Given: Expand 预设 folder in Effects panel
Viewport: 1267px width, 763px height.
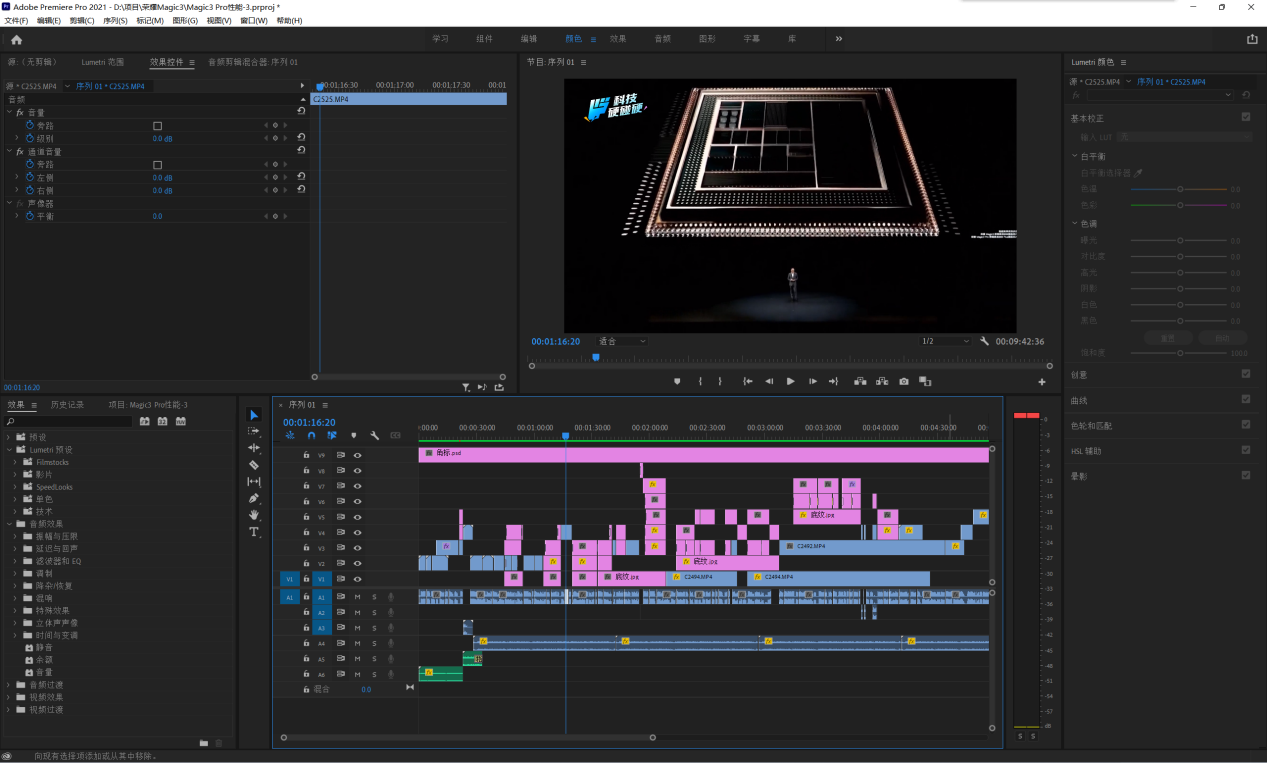Looking at the screenshot, I should [x=9, y=437].
